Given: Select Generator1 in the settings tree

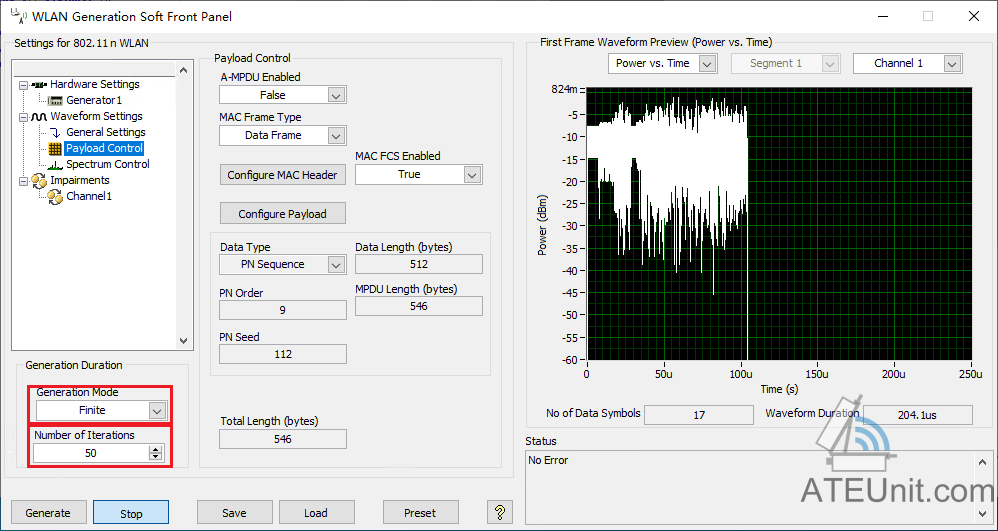Looking at the screenshot, I should pos(94,100).
